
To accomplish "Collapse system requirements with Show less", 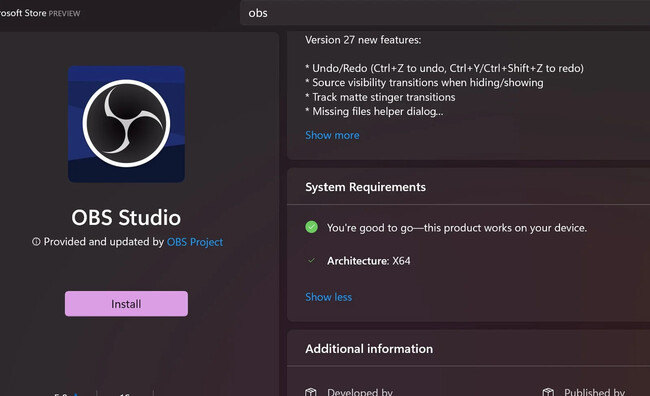I will click(328, 297).
